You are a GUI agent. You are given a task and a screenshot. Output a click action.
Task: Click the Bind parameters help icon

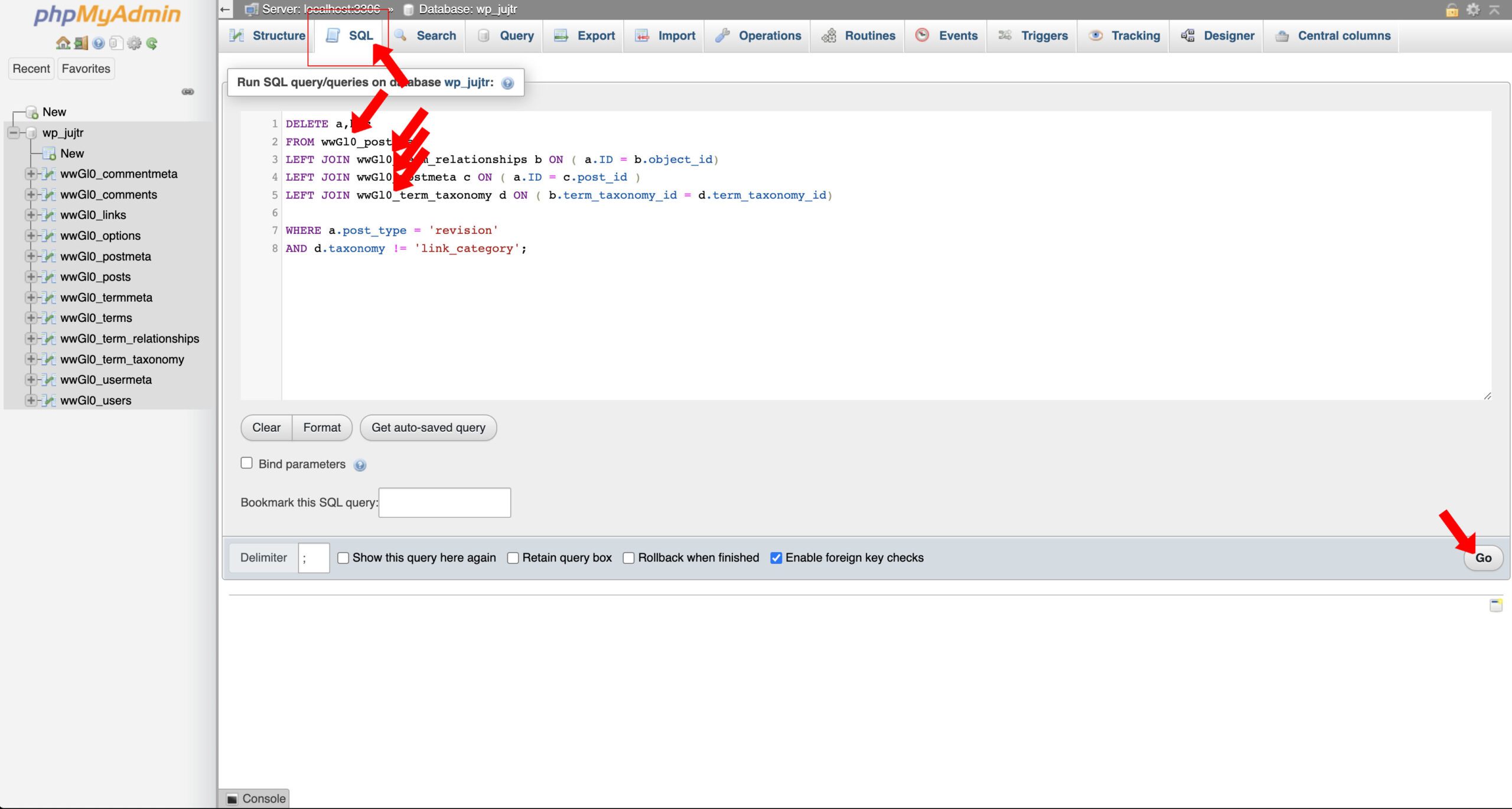click(360, 465)
